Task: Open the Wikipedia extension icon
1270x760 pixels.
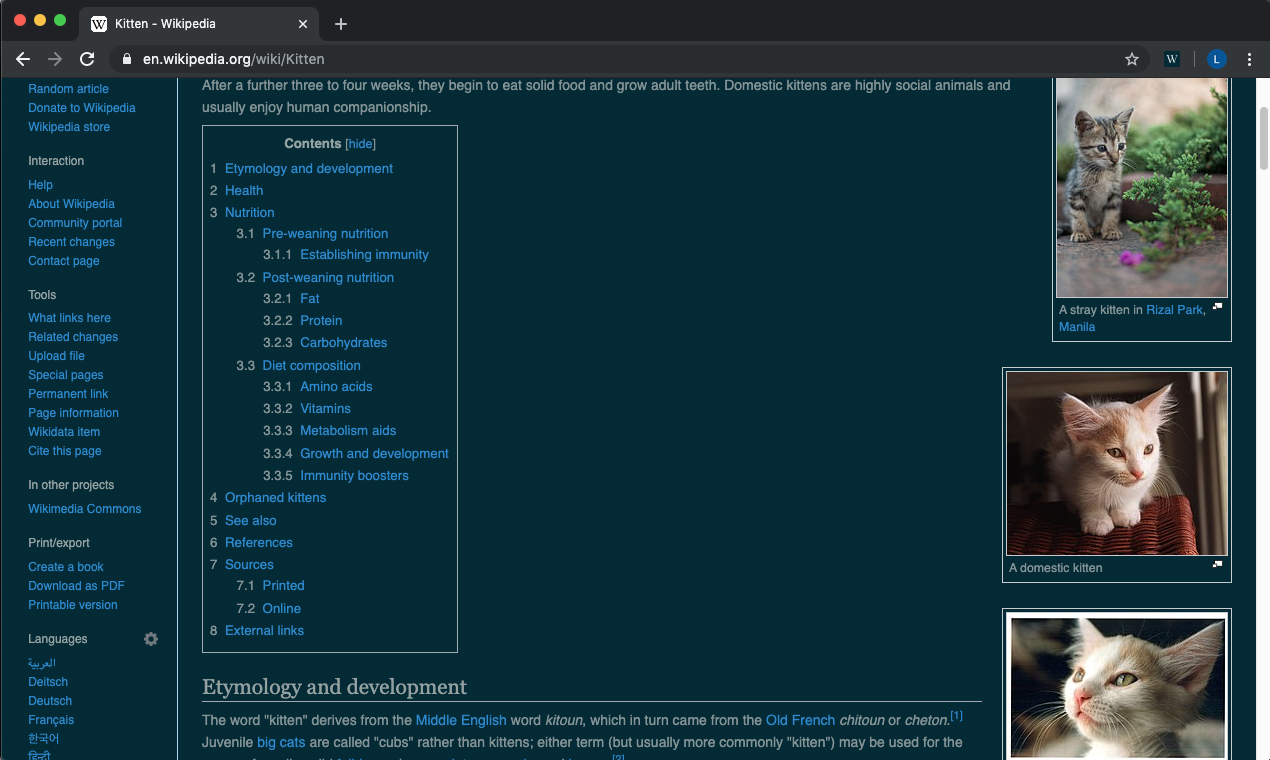Action: pos(1171,59)
